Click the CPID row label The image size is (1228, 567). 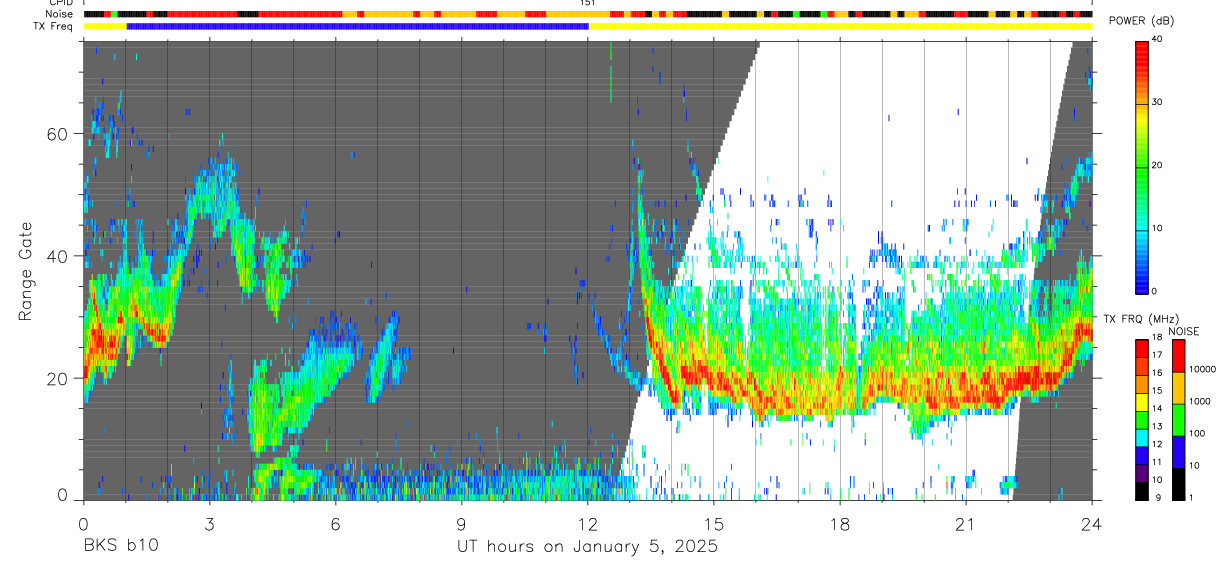click(x=62, y=3)
